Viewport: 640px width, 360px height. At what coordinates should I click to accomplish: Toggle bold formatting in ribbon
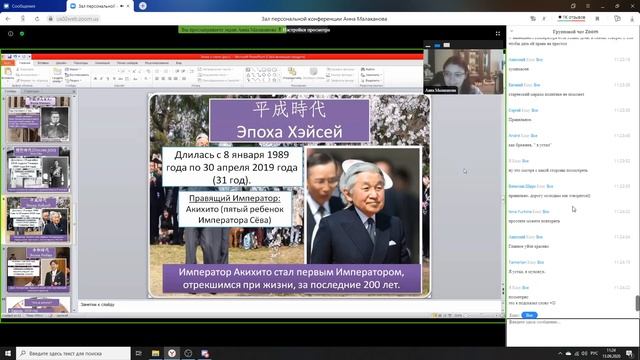coord(96,79)
